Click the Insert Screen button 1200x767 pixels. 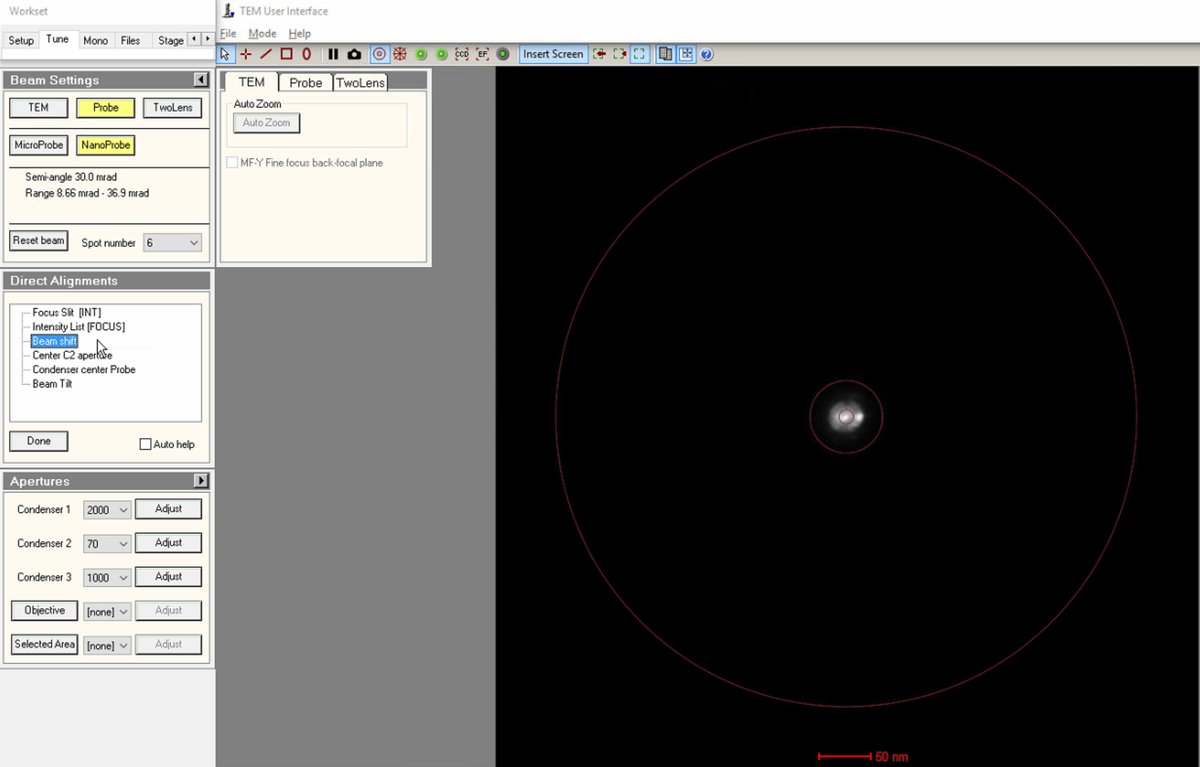[553, 54]
